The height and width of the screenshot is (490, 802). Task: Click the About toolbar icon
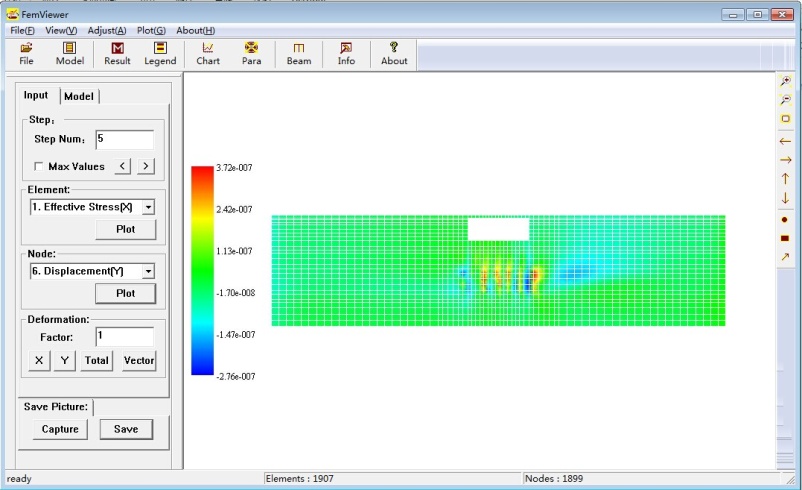click(x=394, y=54)
